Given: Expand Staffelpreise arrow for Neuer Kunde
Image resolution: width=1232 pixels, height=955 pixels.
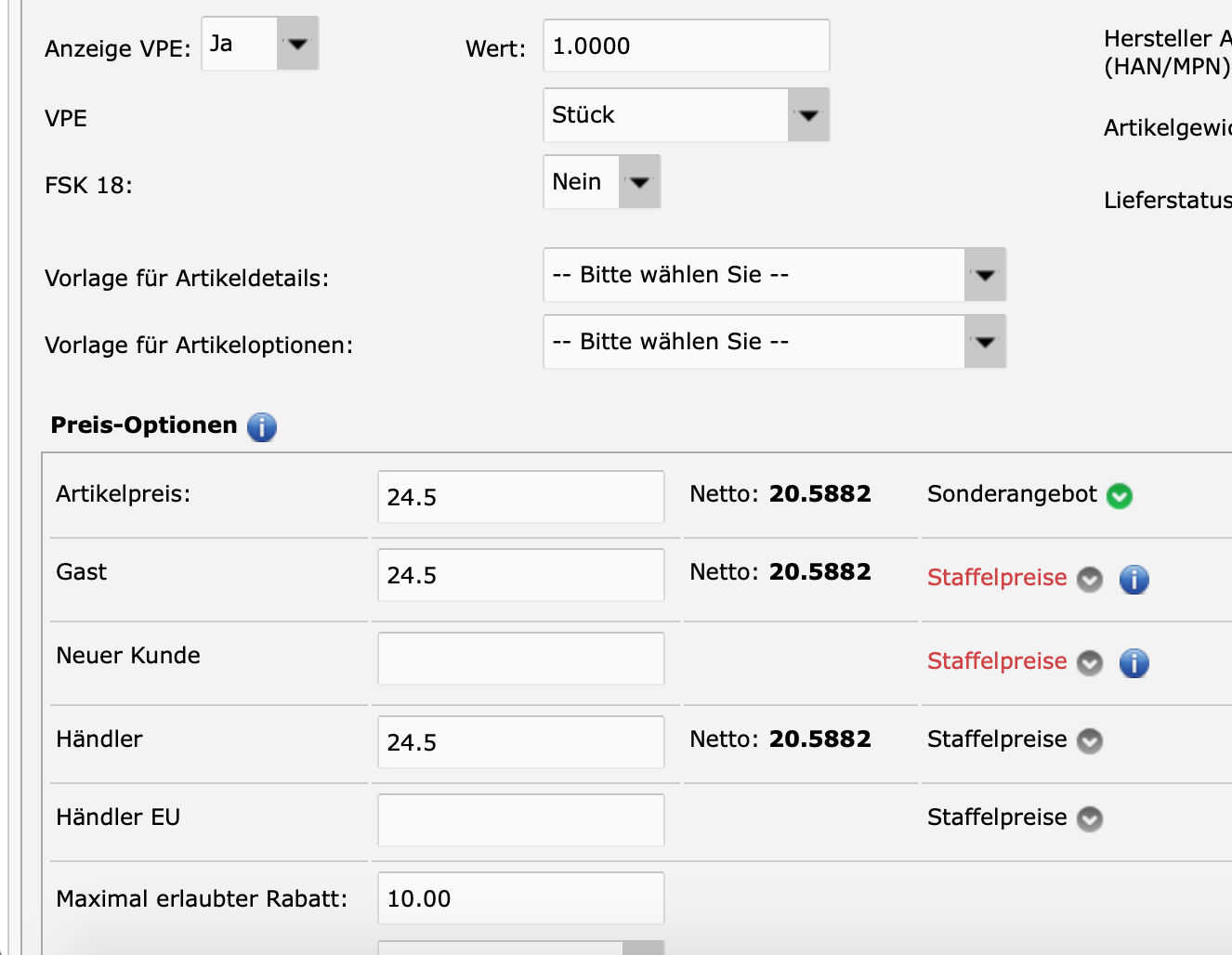Looking at the screenshot, I should point(1089,663).
